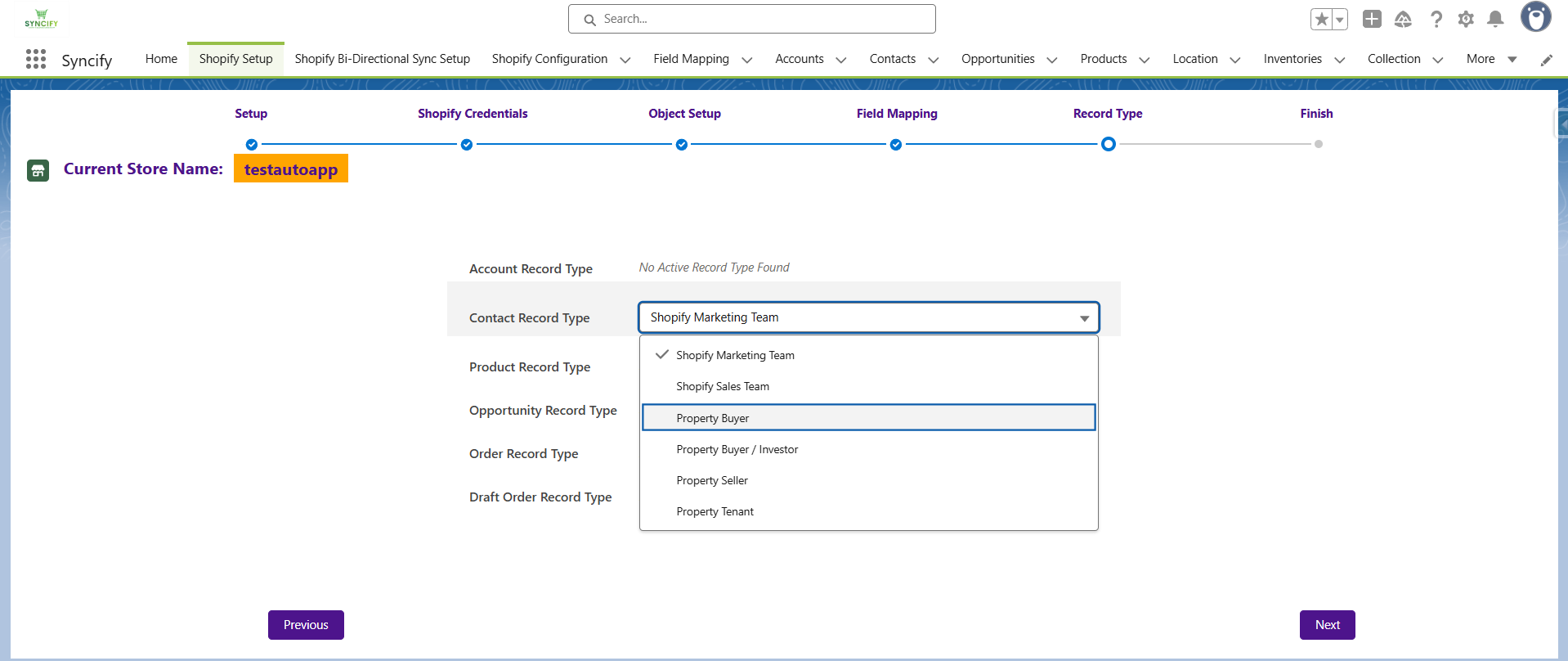Select Property Buyer / Investor option

point(868,449)
